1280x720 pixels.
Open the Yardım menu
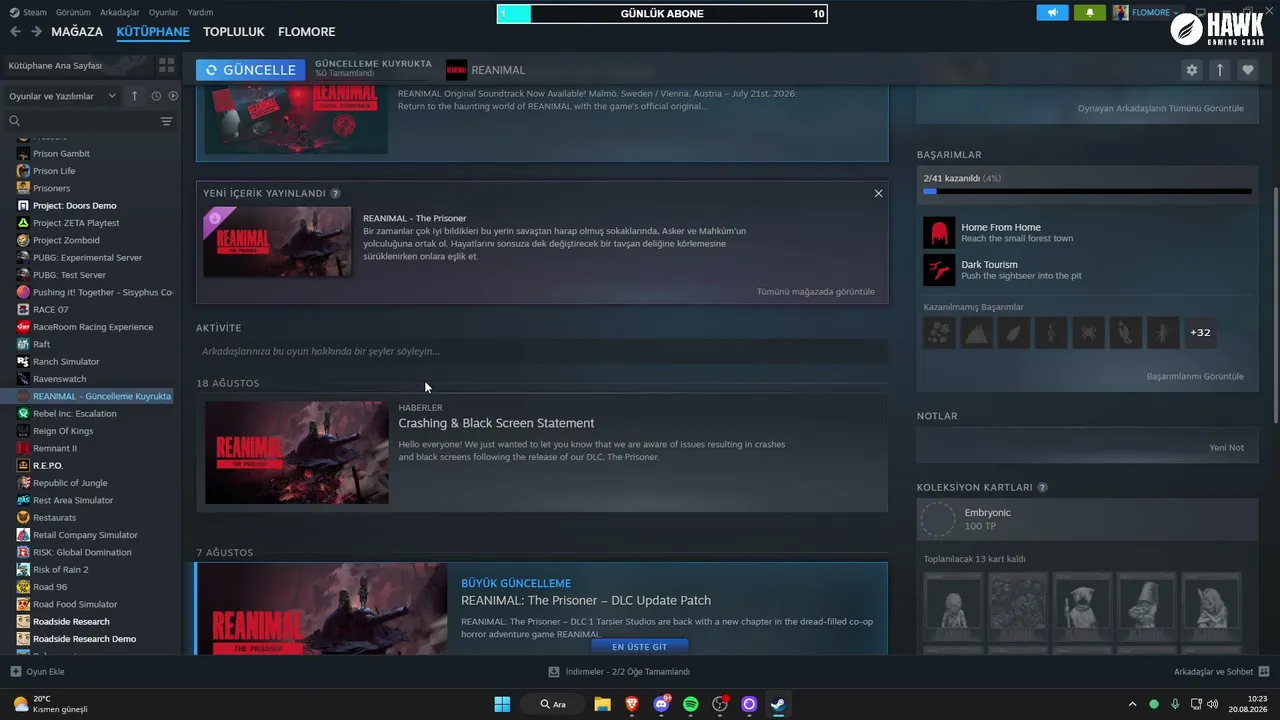(200, 12)
